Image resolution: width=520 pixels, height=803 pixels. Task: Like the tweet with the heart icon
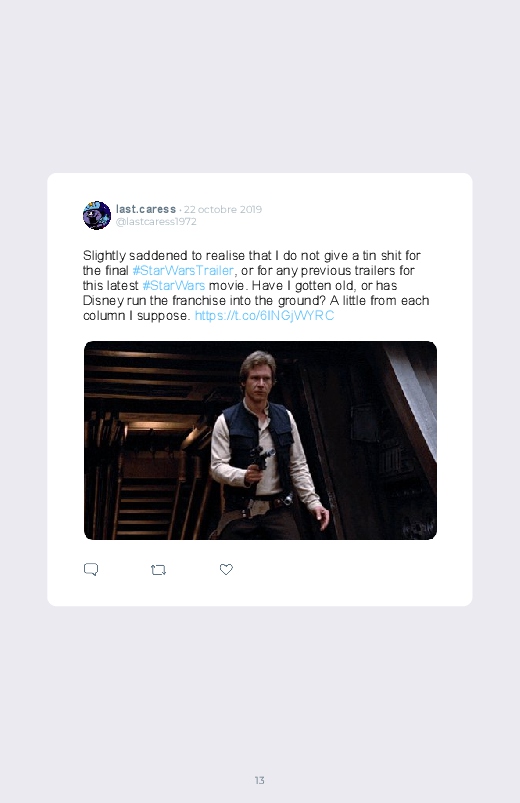pos(226,569)
